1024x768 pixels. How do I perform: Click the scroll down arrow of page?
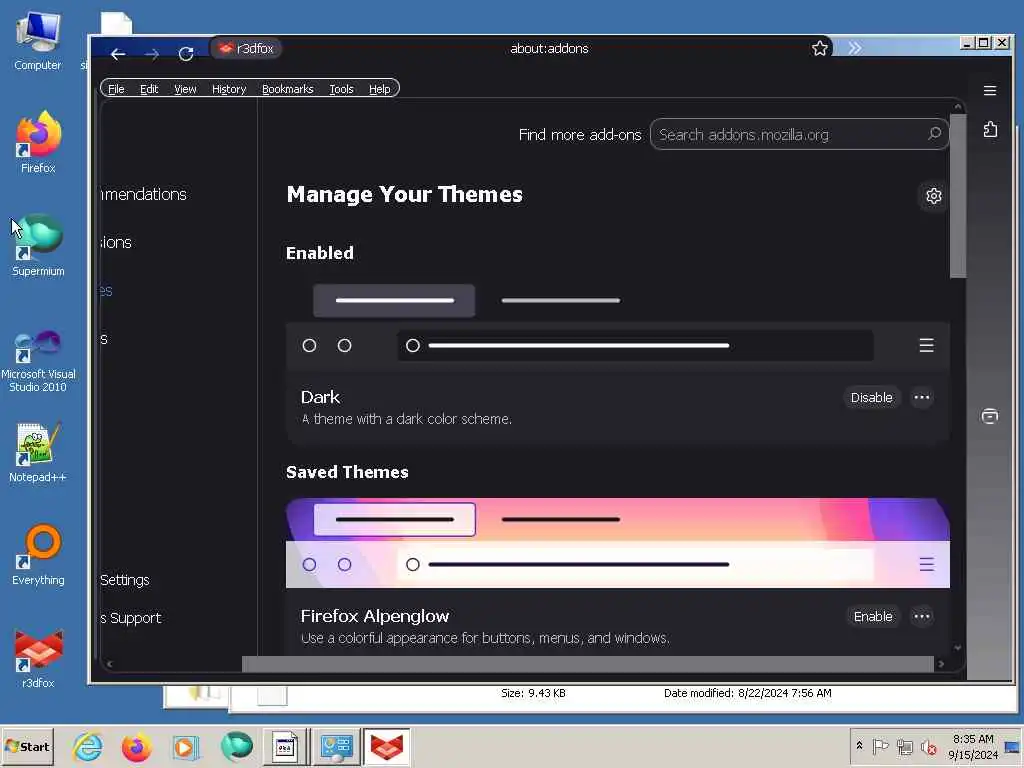click(957, 648)
